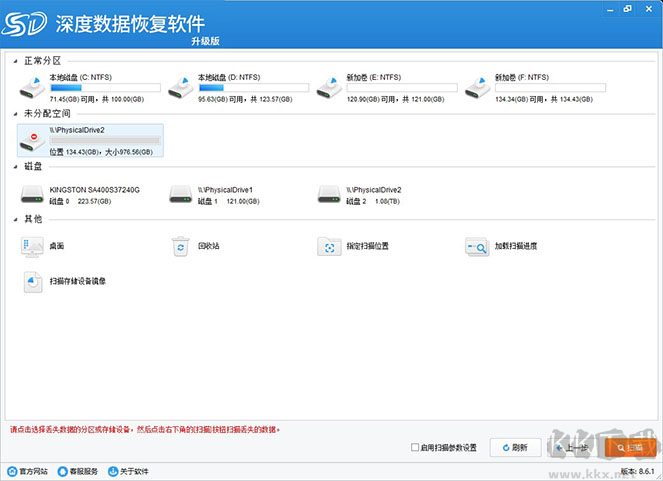Open the official website (官方网站) icon
663x481 pixels.
(13, 471)
